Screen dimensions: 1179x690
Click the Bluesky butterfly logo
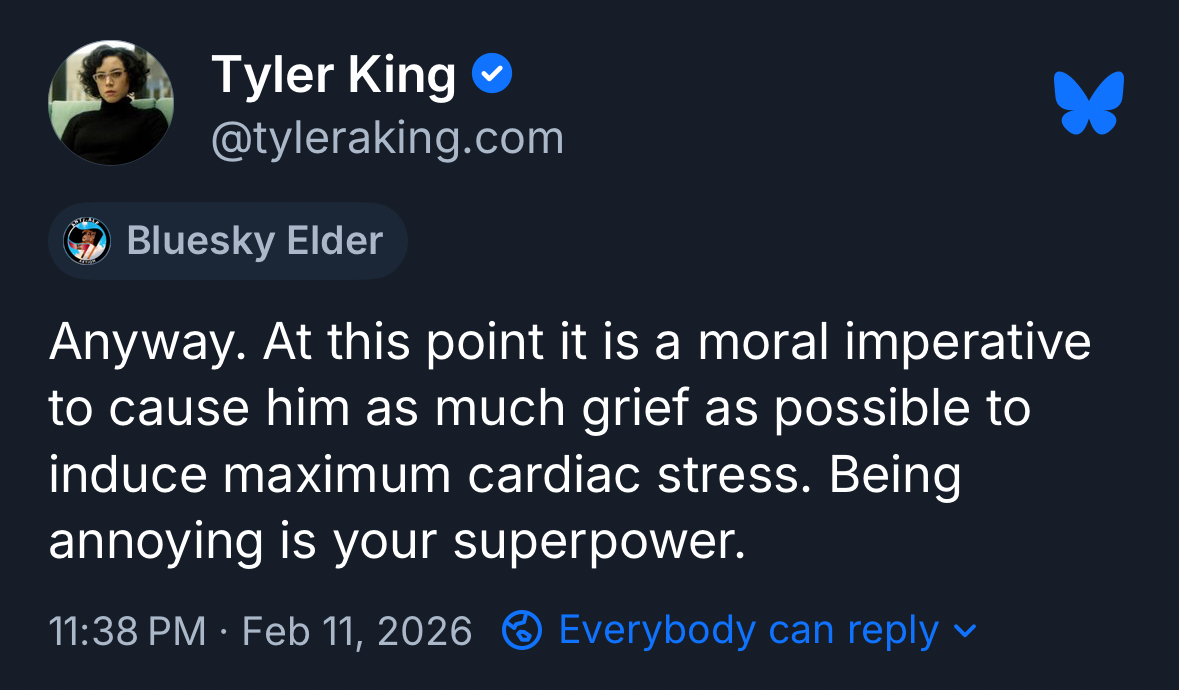click(x=1088, y=102)
